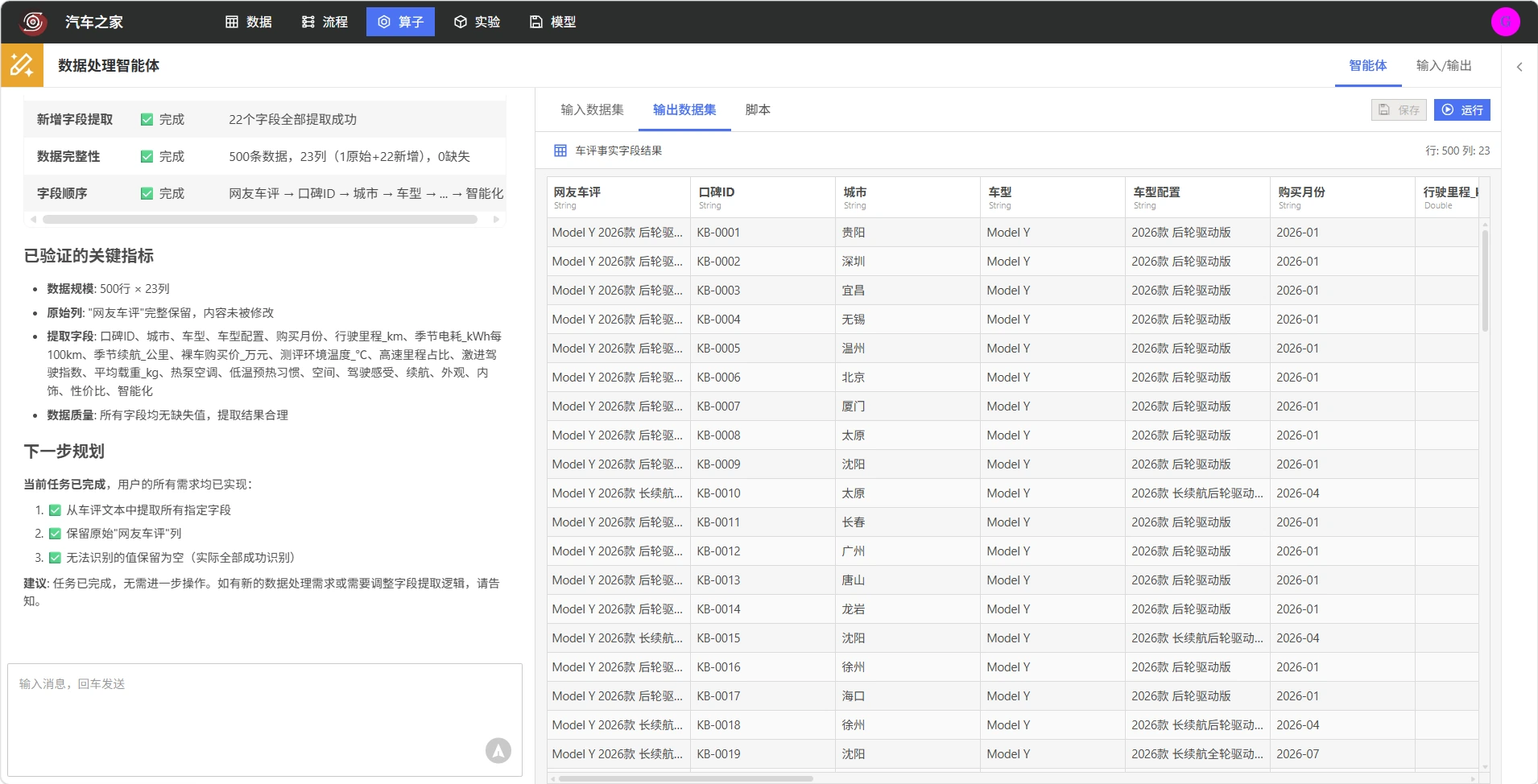Click the checkmark before 从车评文本中提取所有指定字段
Screen dimensions: 1538x784
tap(55, 510)
